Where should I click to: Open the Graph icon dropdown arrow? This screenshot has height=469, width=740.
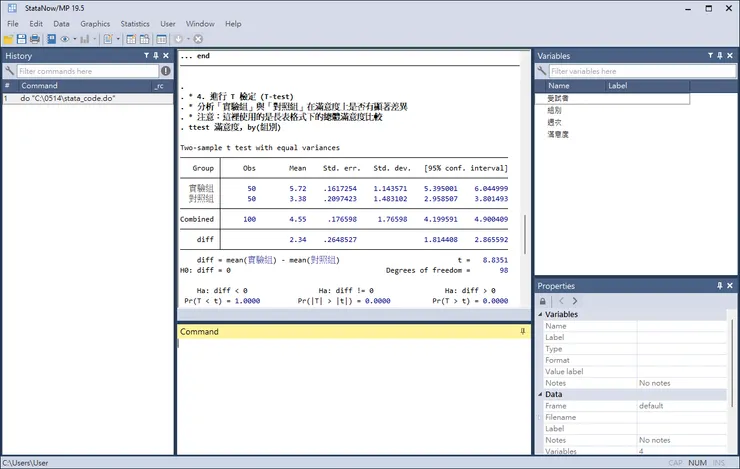(94, 39)
